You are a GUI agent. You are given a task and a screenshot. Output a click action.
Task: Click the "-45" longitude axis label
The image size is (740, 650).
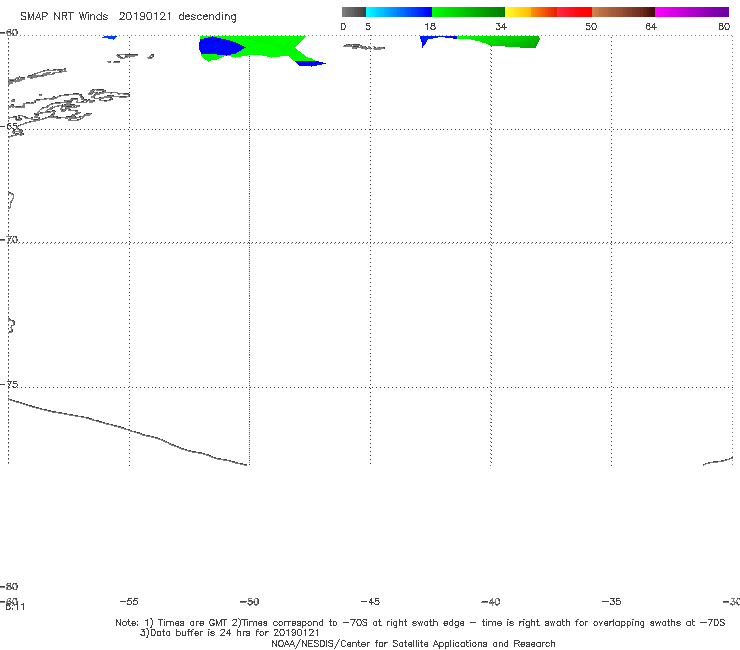click(x=370, y=601)
